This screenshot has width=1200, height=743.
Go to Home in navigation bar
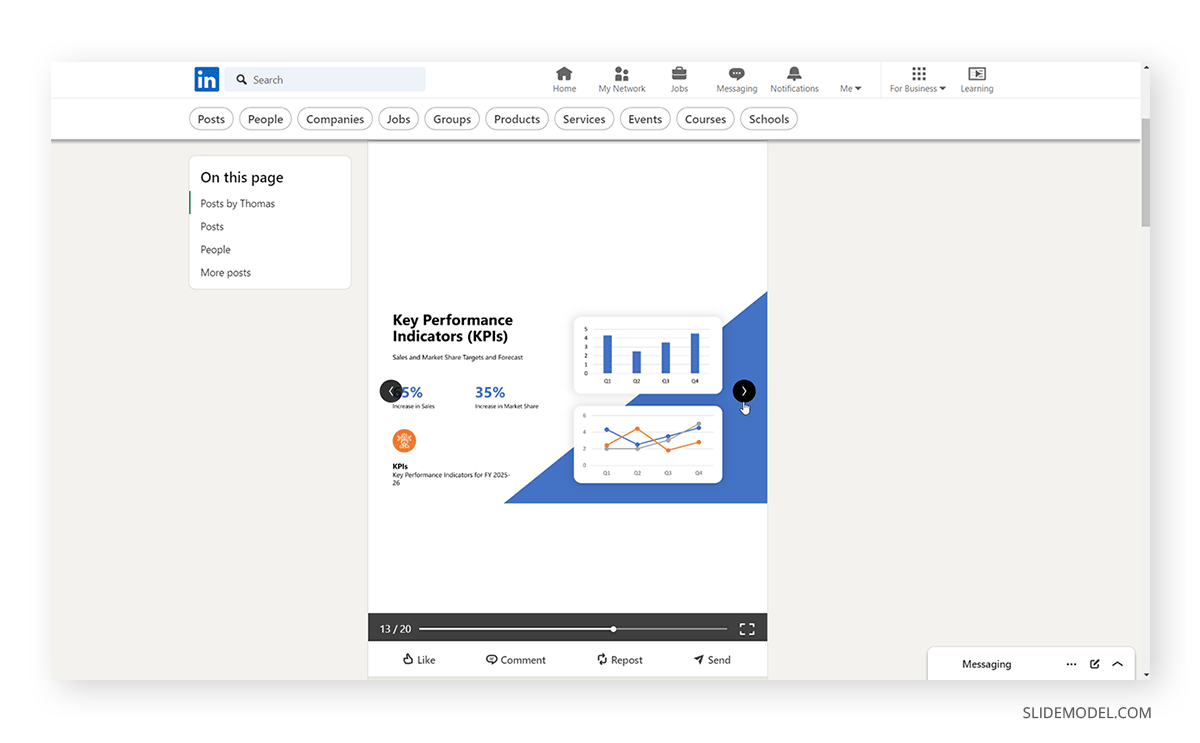point(564,80)
